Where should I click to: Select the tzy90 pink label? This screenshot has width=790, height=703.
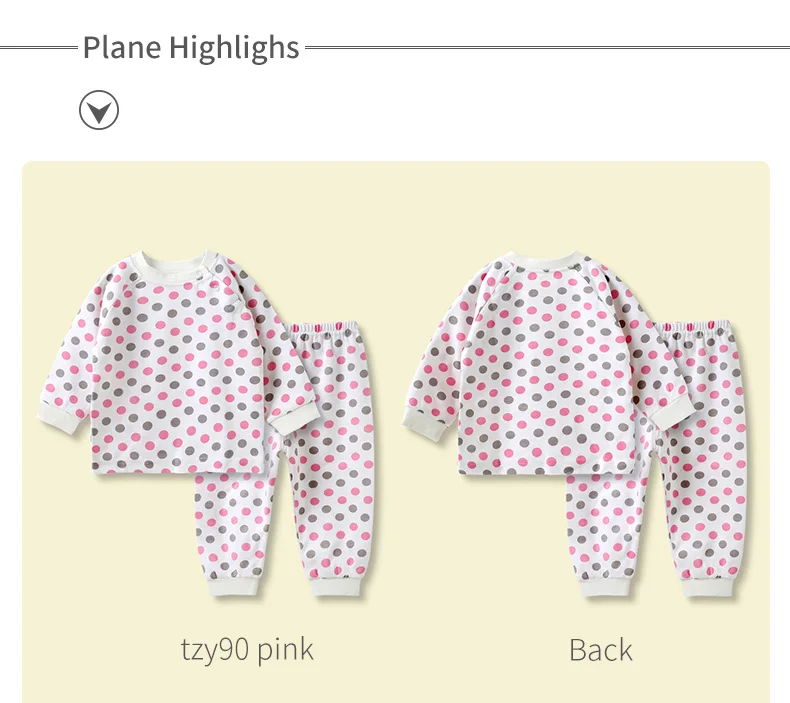247,650
